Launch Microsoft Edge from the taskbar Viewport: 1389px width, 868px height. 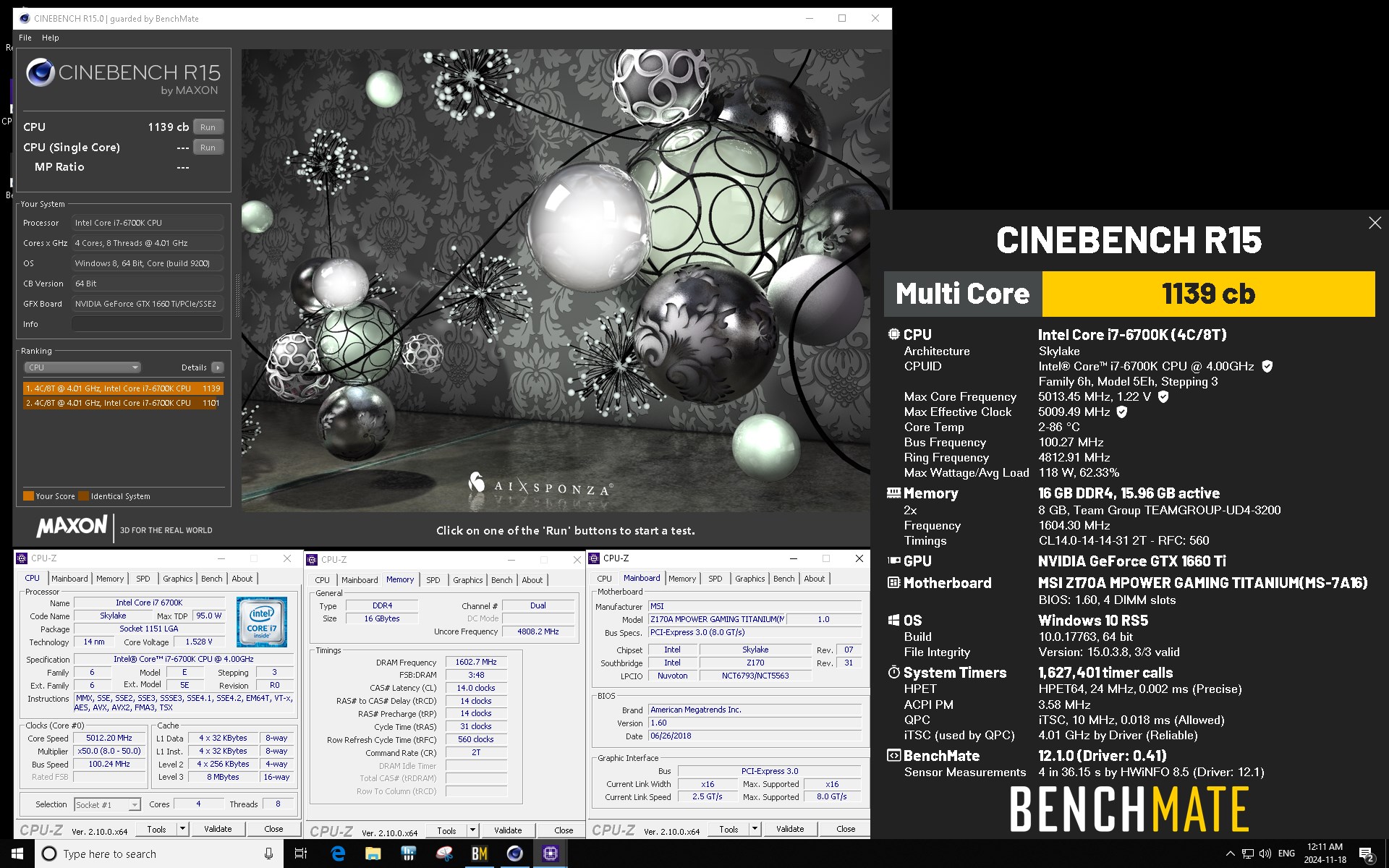tap(338, 854)
